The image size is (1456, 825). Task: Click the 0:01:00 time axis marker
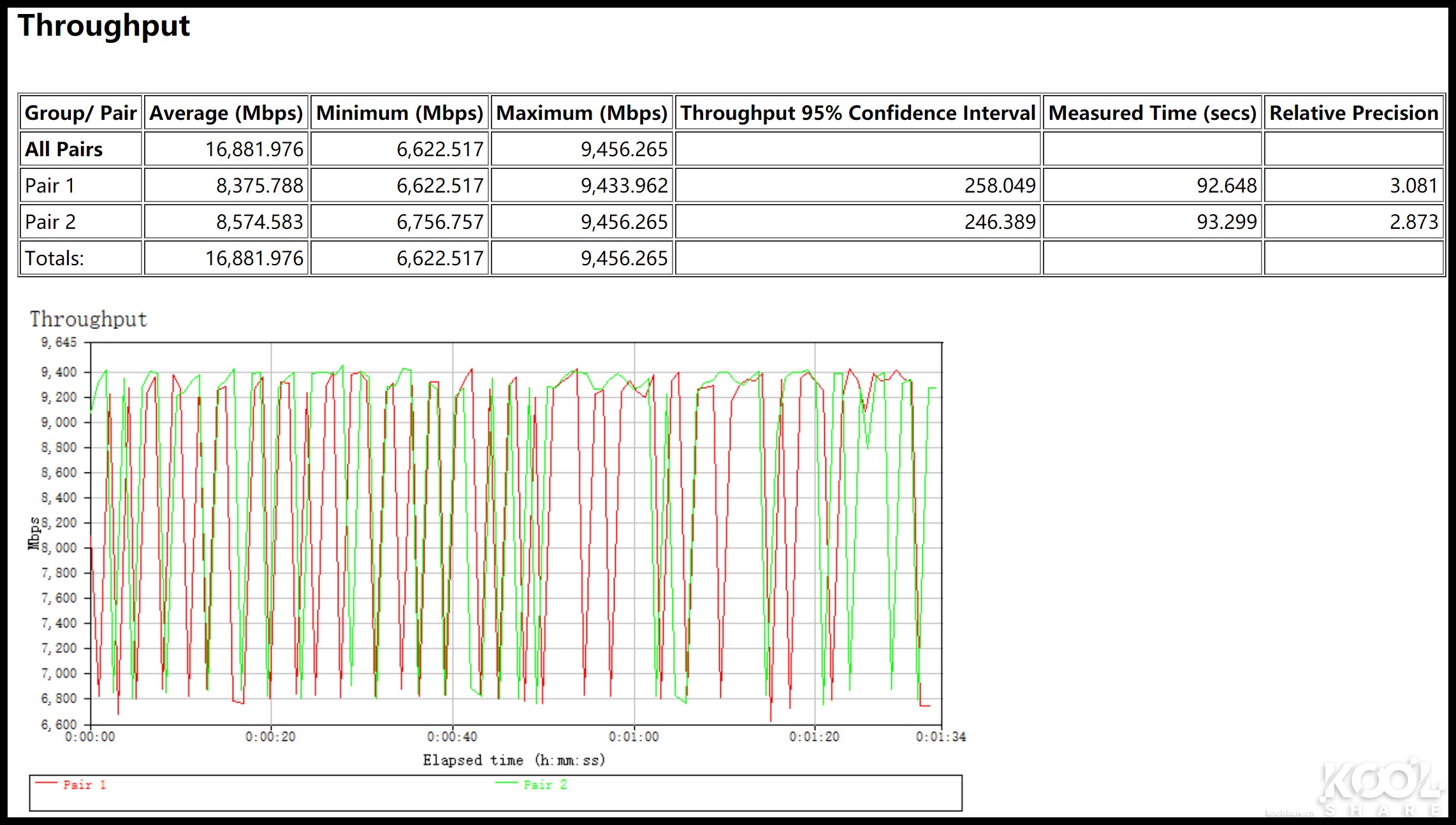634,737
